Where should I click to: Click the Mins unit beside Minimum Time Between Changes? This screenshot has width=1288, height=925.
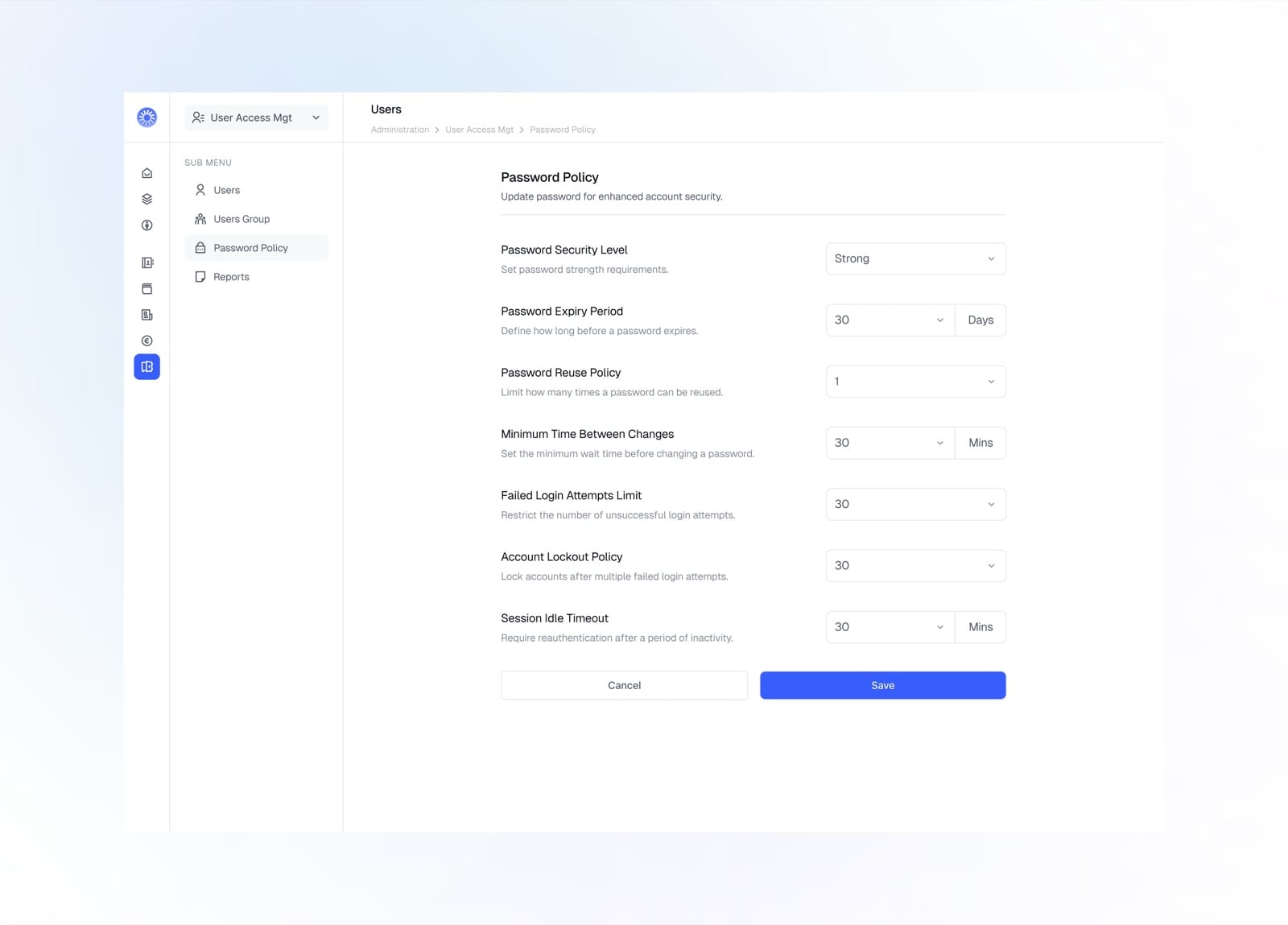(x=980, y=443)
